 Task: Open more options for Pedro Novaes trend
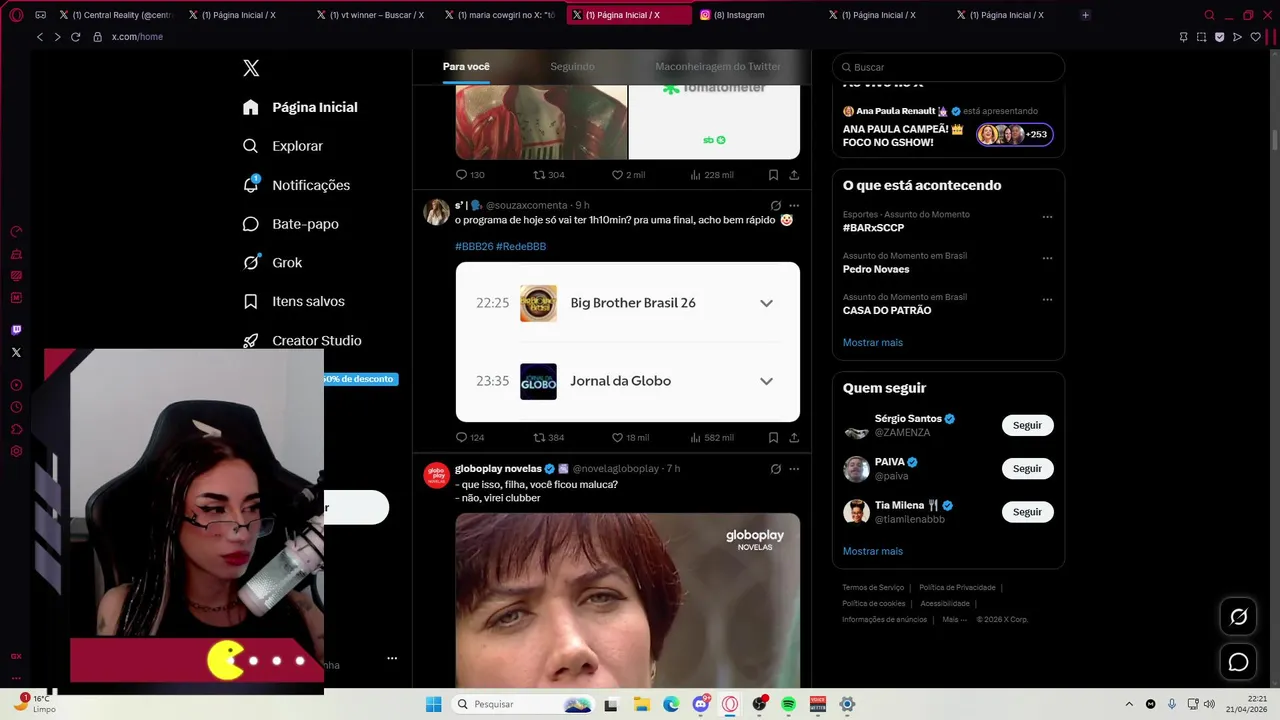pyautogui.click(x=1047, y=258)
